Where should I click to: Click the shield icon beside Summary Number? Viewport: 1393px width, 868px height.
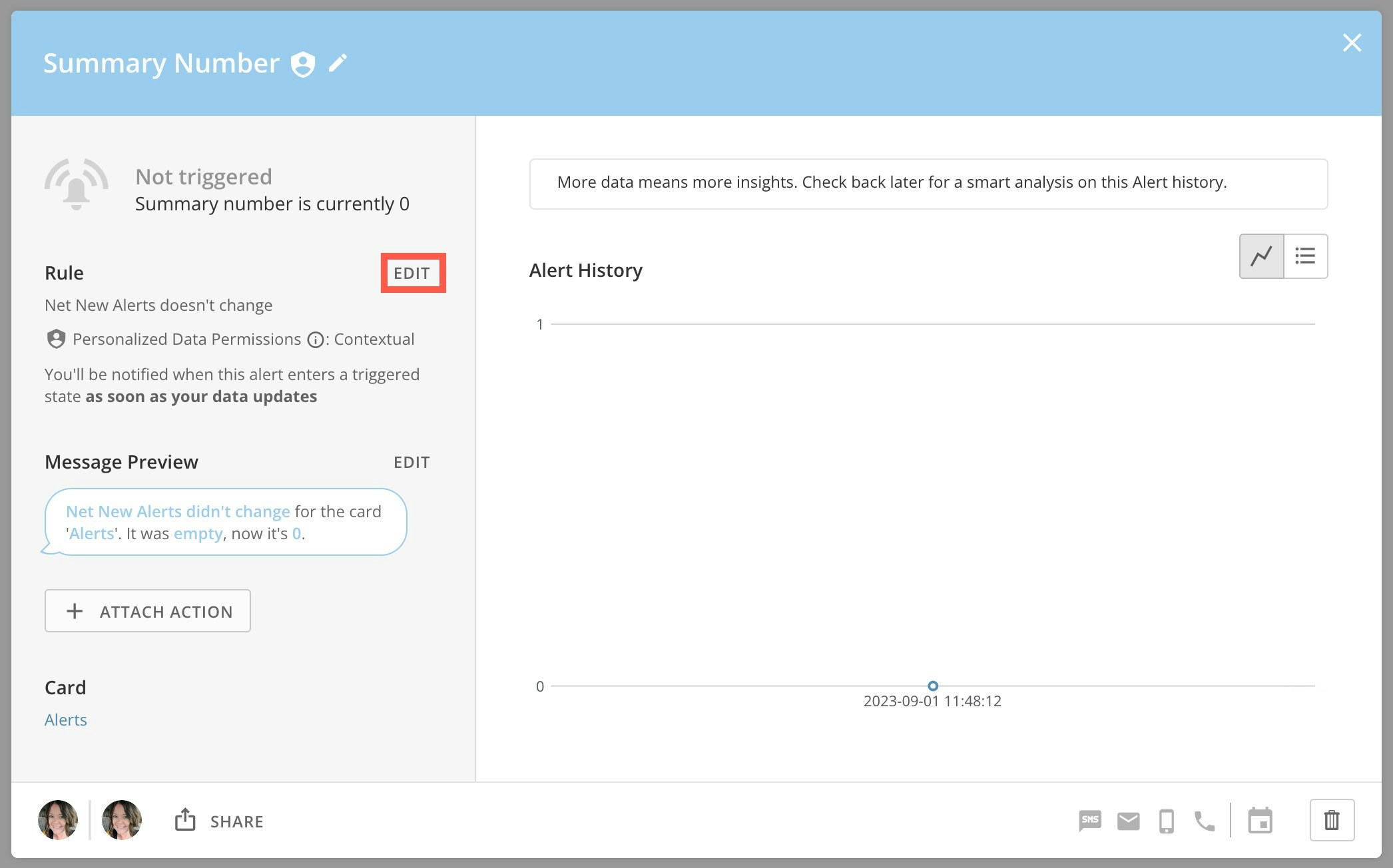pos(303,65)
